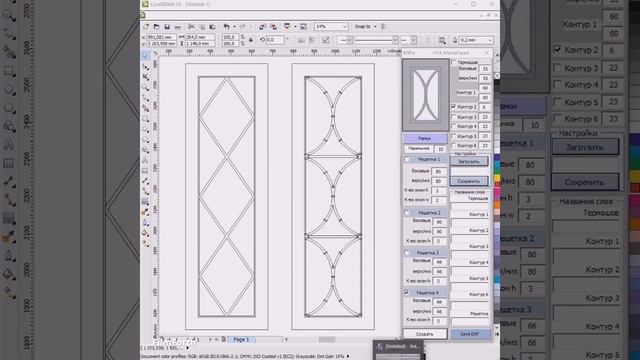Open the start arrowhead dropdown

[349, 40]
